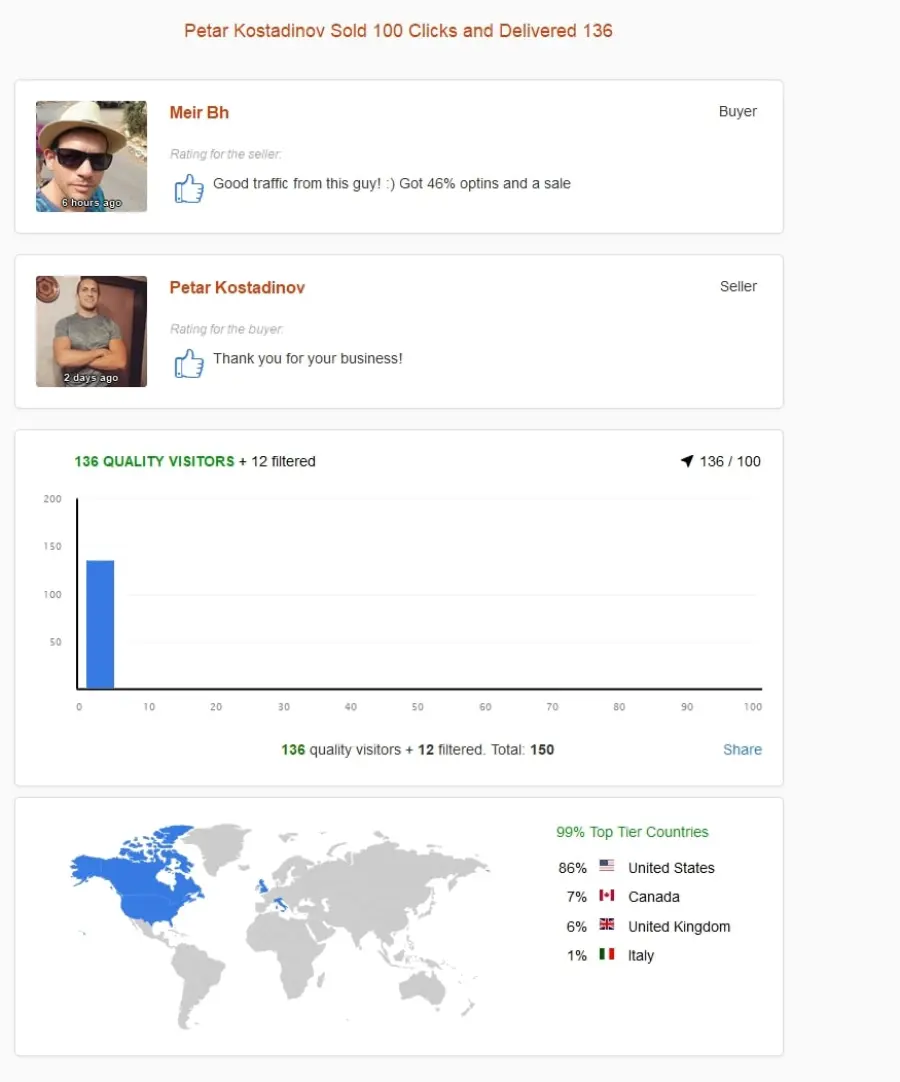The height and width of the screenshot is (1082, 900).
Task: Click the "6%" percentage value
Action: point(576,927)
